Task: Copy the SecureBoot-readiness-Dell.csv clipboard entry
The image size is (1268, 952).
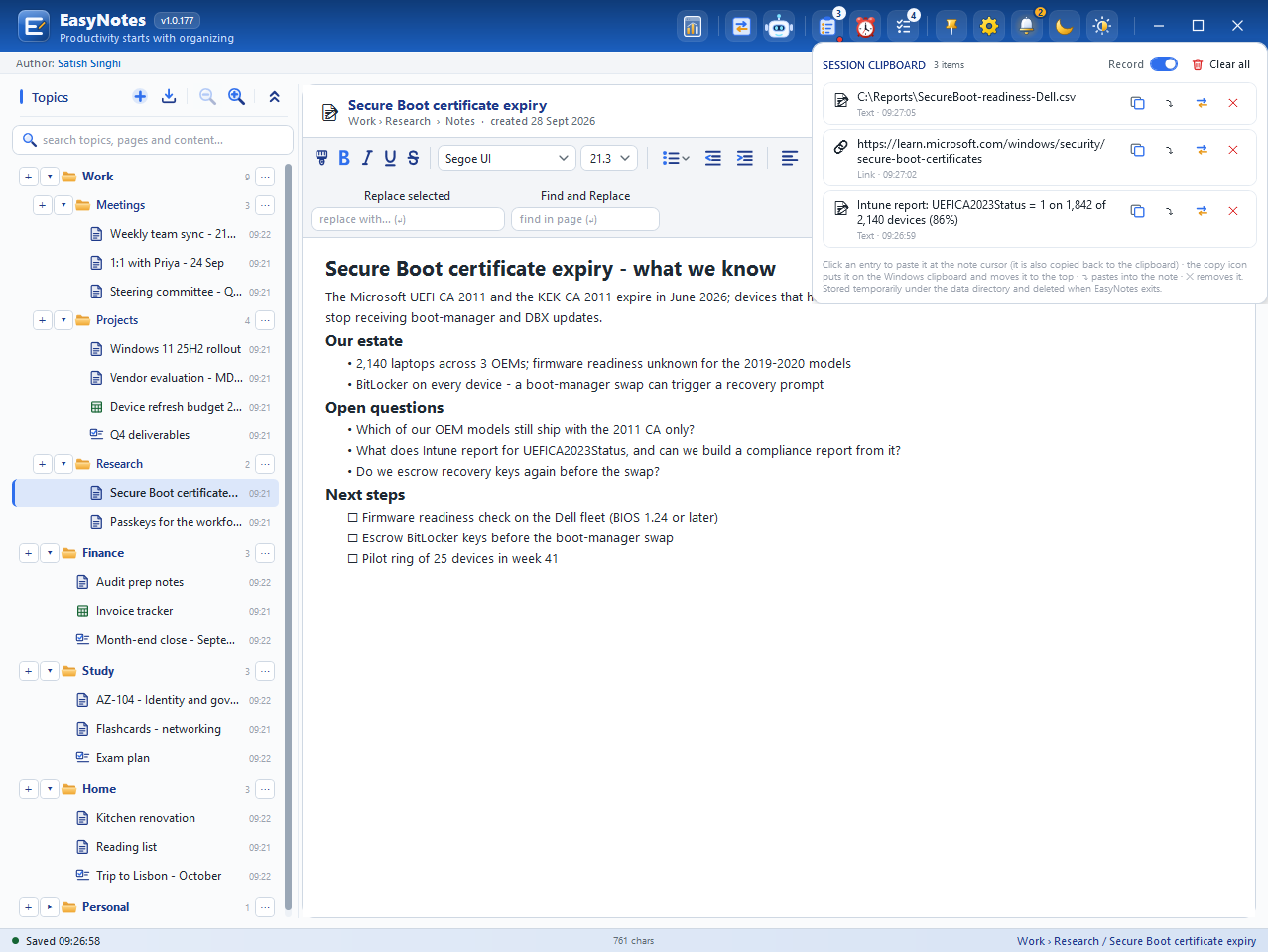Action: pyautogui.click(x=1138, y=103)
